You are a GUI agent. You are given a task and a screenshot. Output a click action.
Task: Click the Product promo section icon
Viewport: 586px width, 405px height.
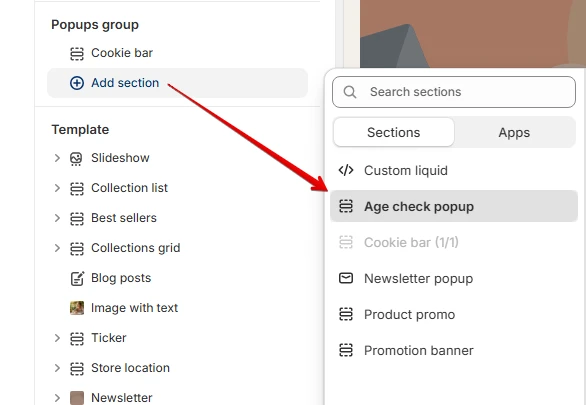pos(346,314)
